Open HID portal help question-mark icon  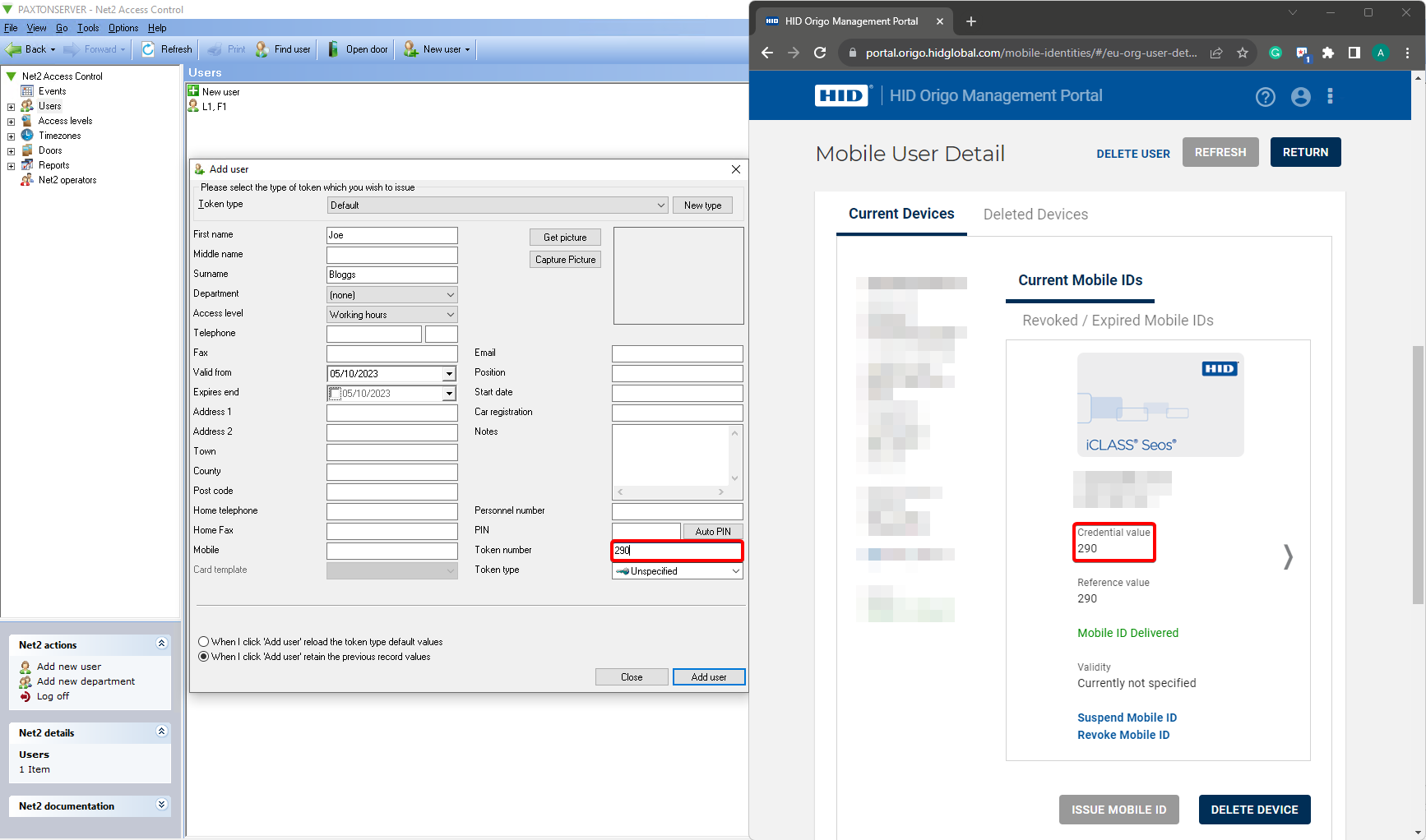pyautogui.click(x=1265, y=97)
